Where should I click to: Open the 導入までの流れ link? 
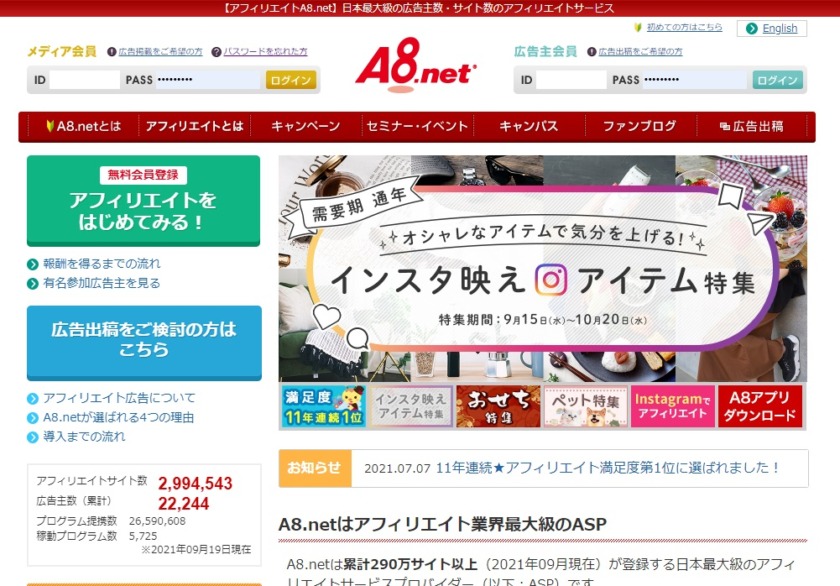point(84,437)
